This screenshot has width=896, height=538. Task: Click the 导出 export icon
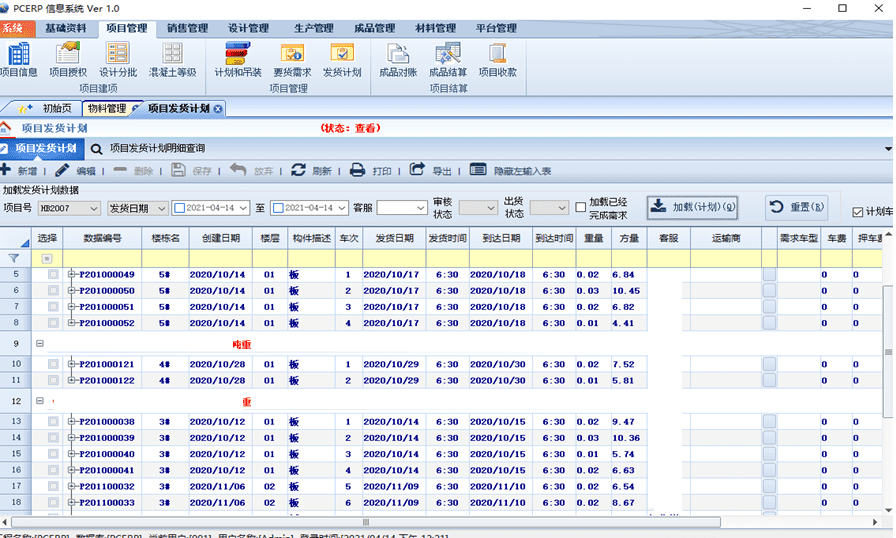coord(417,169)
